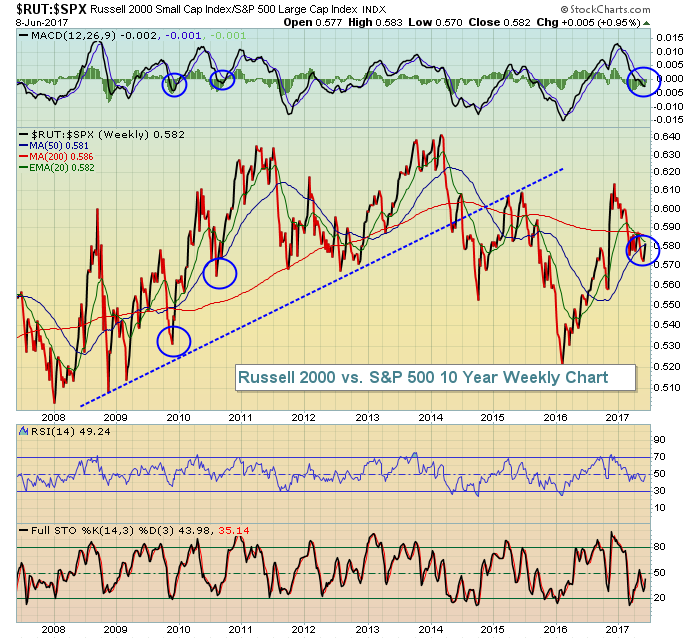Click the 0.015 MACD axis label

click(670, 38)
